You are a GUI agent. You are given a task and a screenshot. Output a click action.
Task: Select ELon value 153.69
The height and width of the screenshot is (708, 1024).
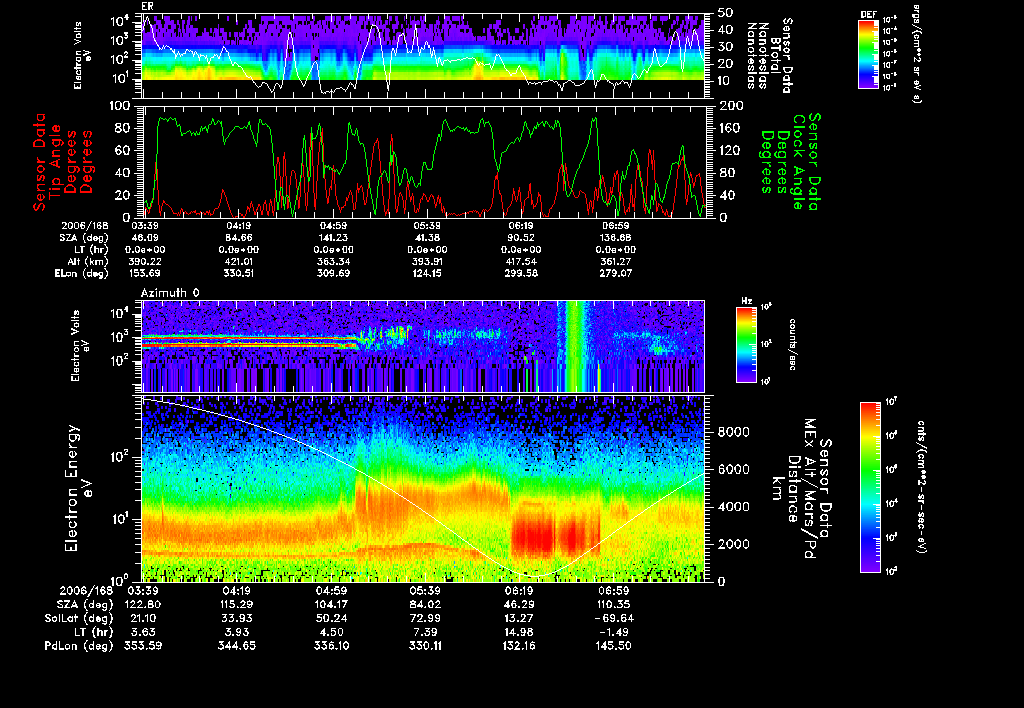click(145, 273)
